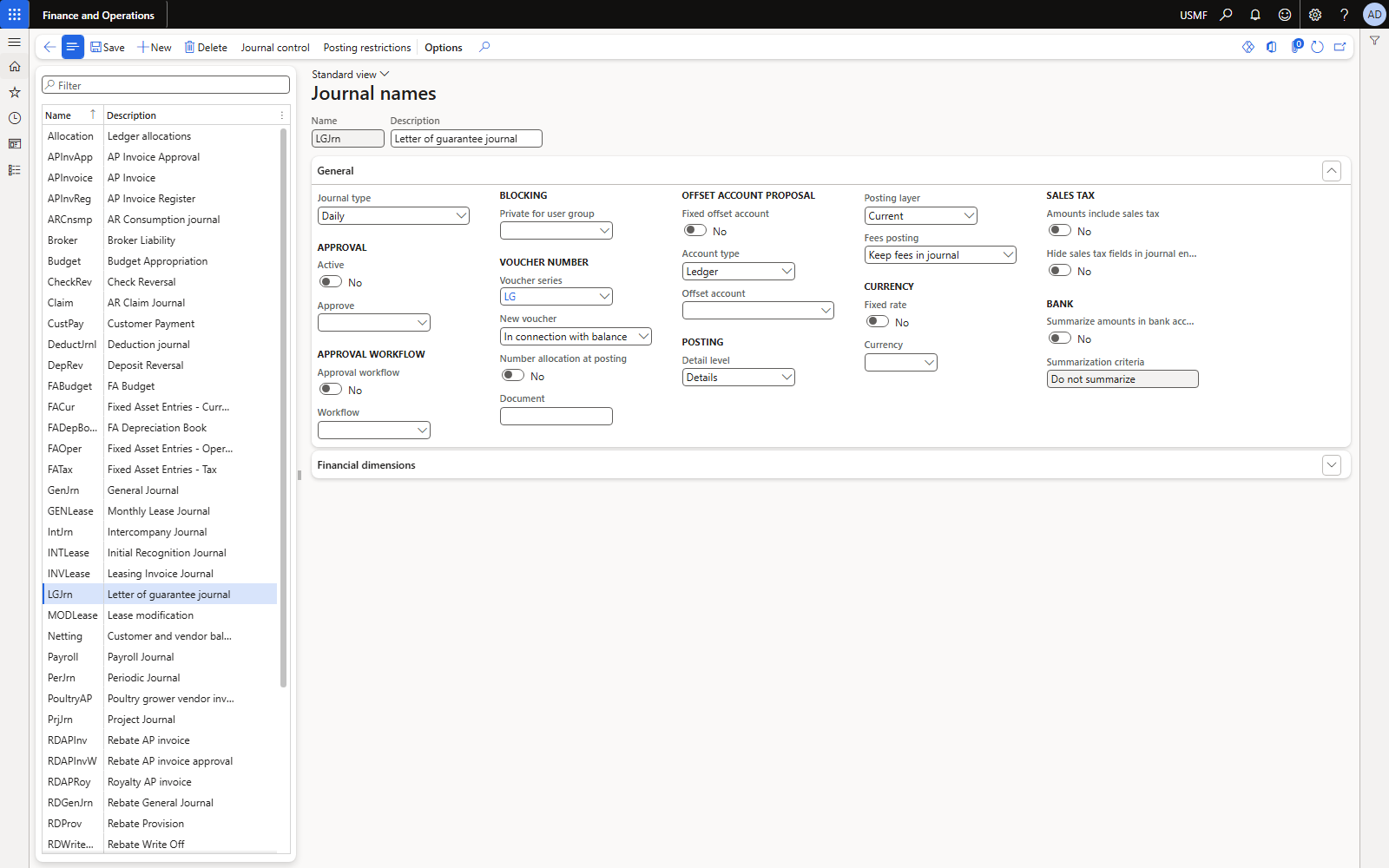1389x868 pixels.
Task: Open the filter pane funnel icon
Action: coord(1374,41)
